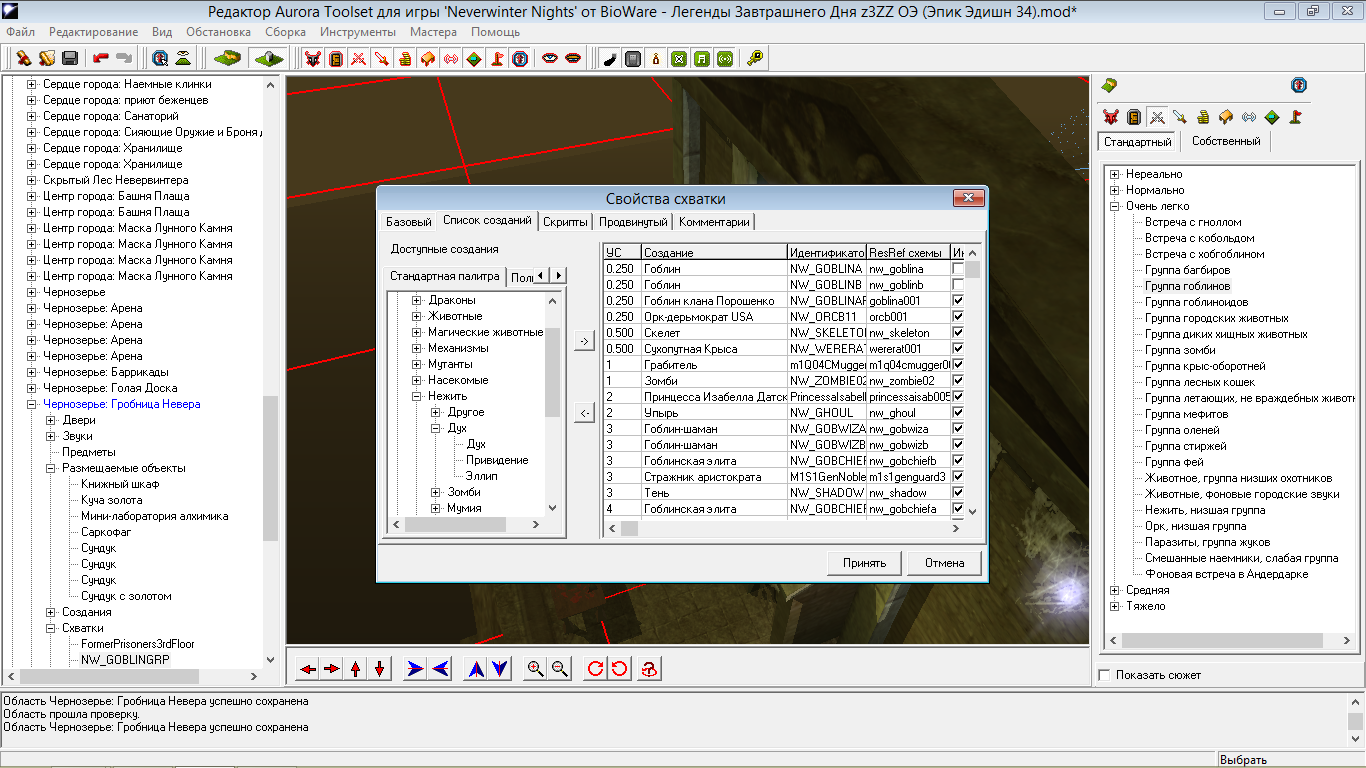Uncheck the box for Гоблин клана Порошенко

tap(959, 301)
